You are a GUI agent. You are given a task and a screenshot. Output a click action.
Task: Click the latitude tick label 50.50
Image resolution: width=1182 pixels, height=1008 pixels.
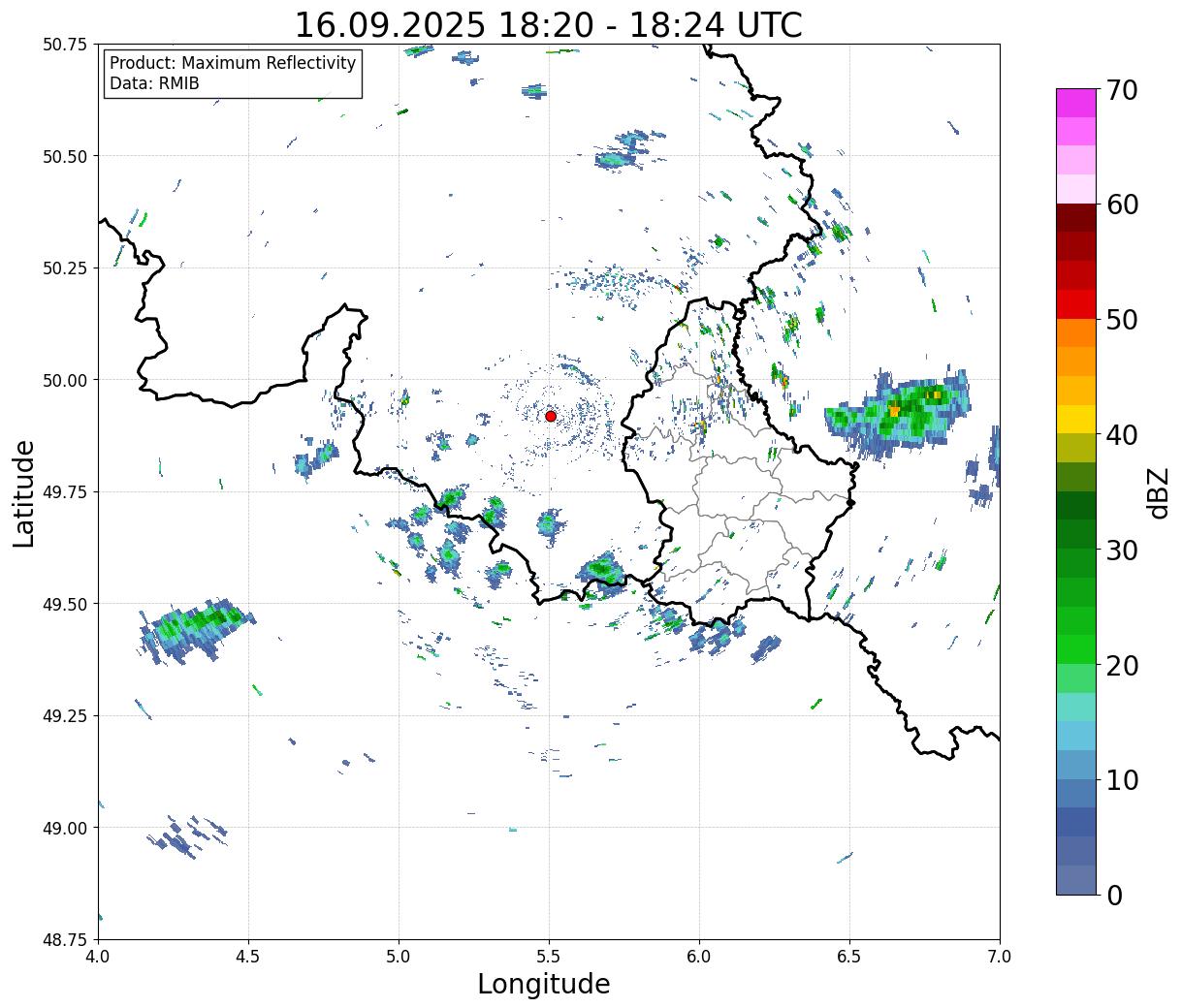(x=65, y=156)
